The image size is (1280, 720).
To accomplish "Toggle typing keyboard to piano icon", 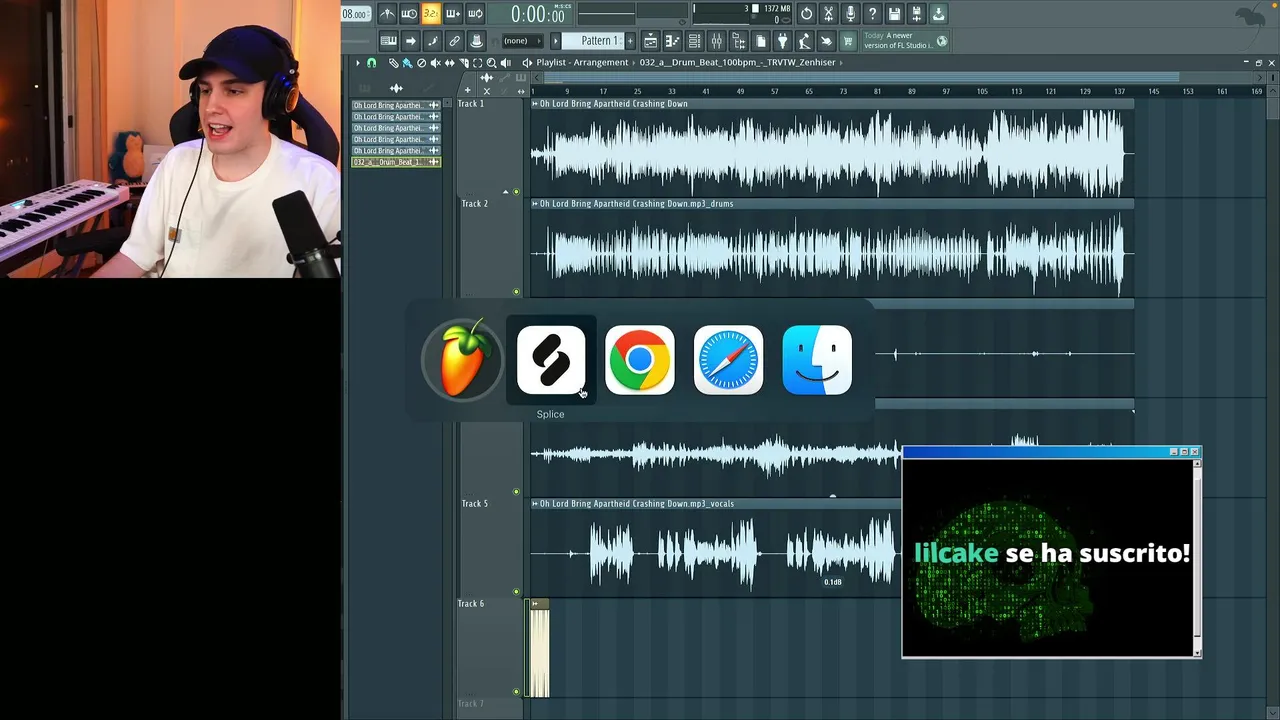I will coord(388,41).
